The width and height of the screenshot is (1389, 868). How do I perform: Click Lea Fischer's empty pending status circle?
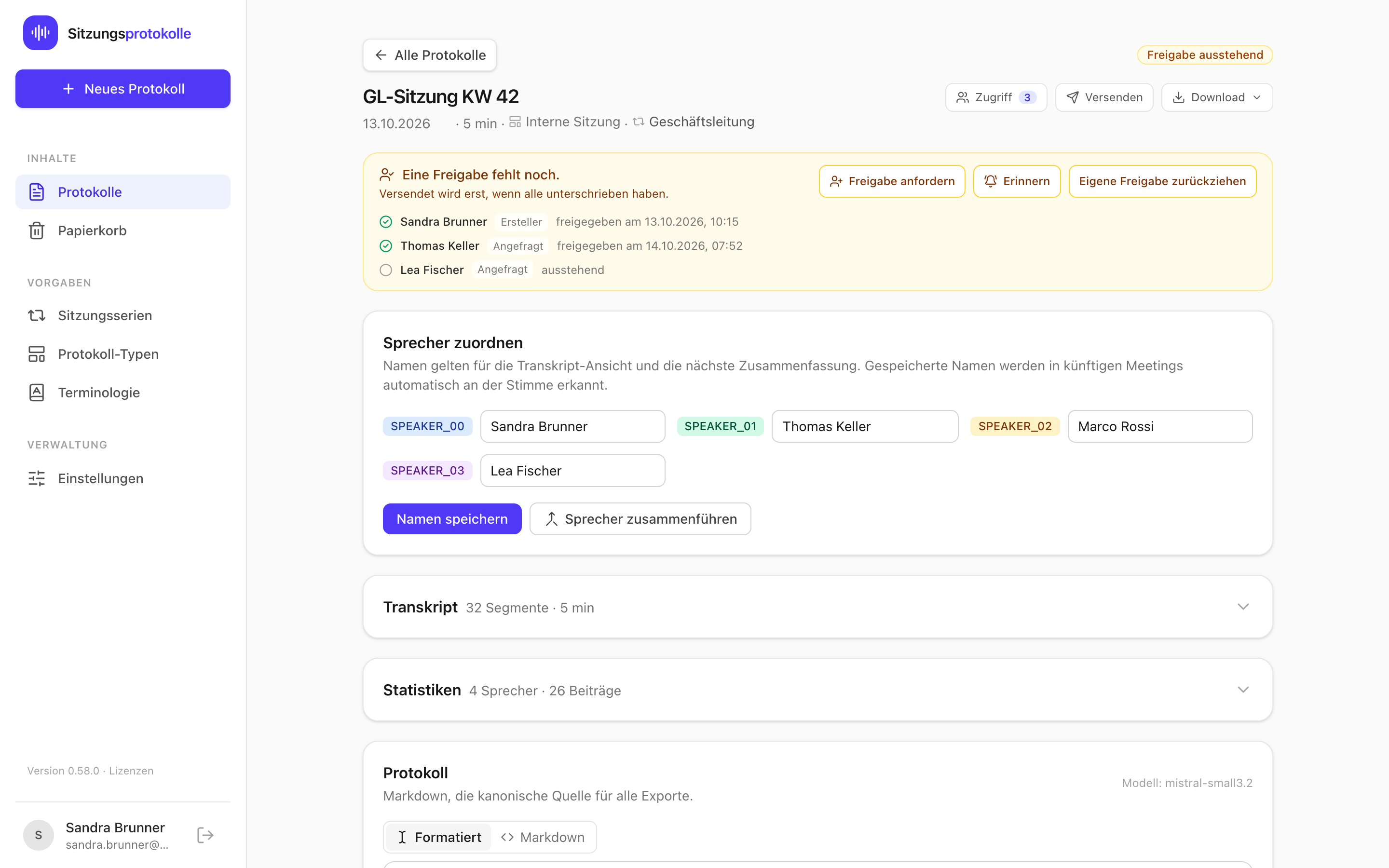386,270
